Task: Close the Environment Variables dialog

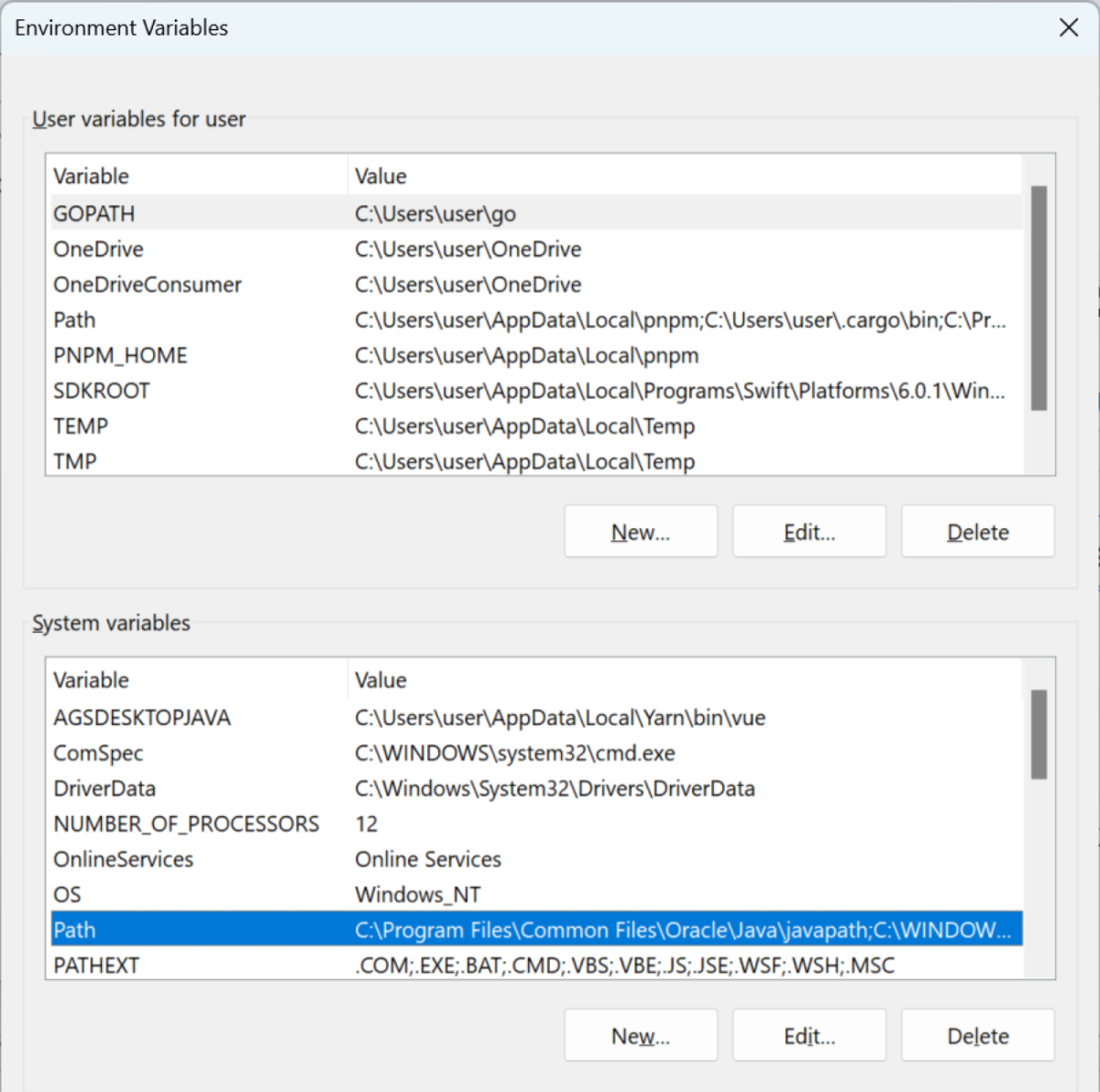Action: (1069, 28)
